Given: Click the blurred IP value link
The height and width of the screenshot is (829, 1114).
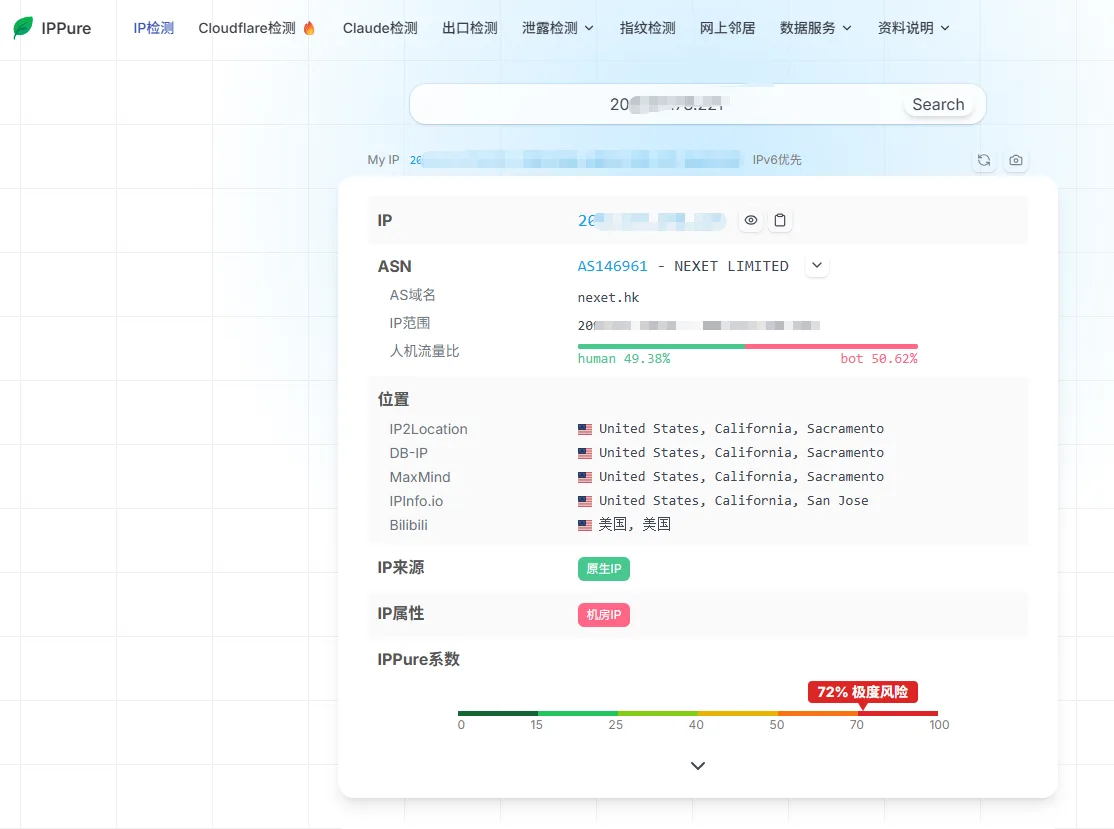Looking at the screenshot, I should coord(651,221).
